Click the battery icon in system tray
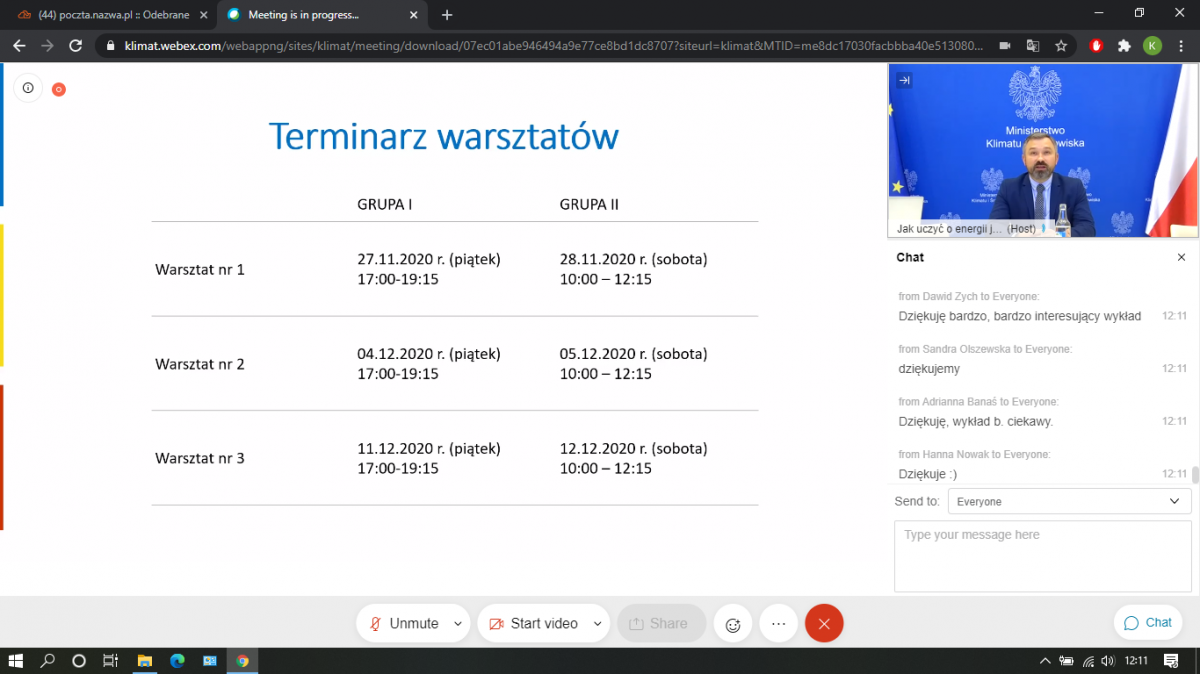Screen dimensions: 1200x674 click(1067, 661)
